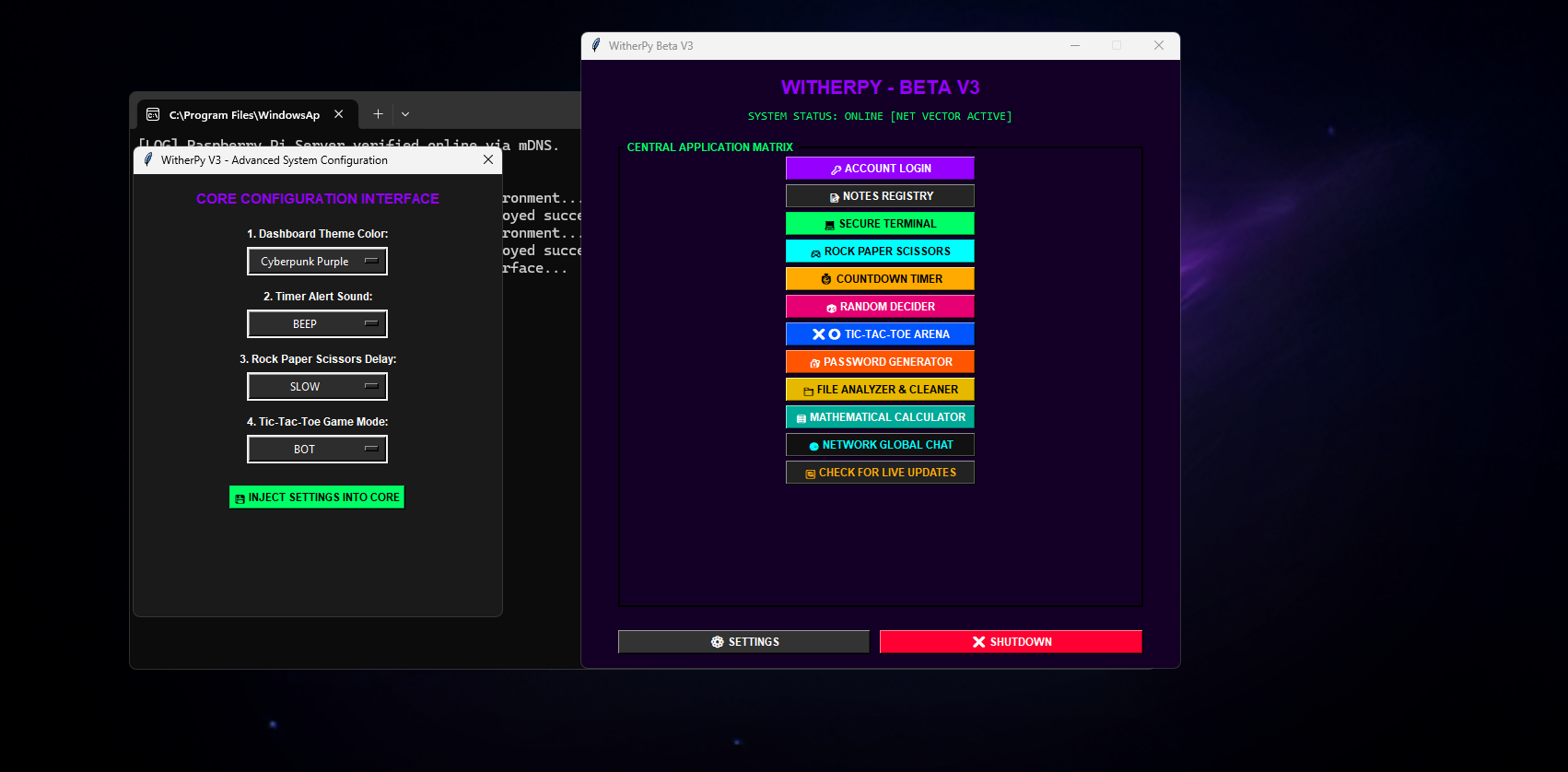Open the Dashboard Theme Color dropdown
This screenshot has width=1568, height=772.
click(317, 262)
